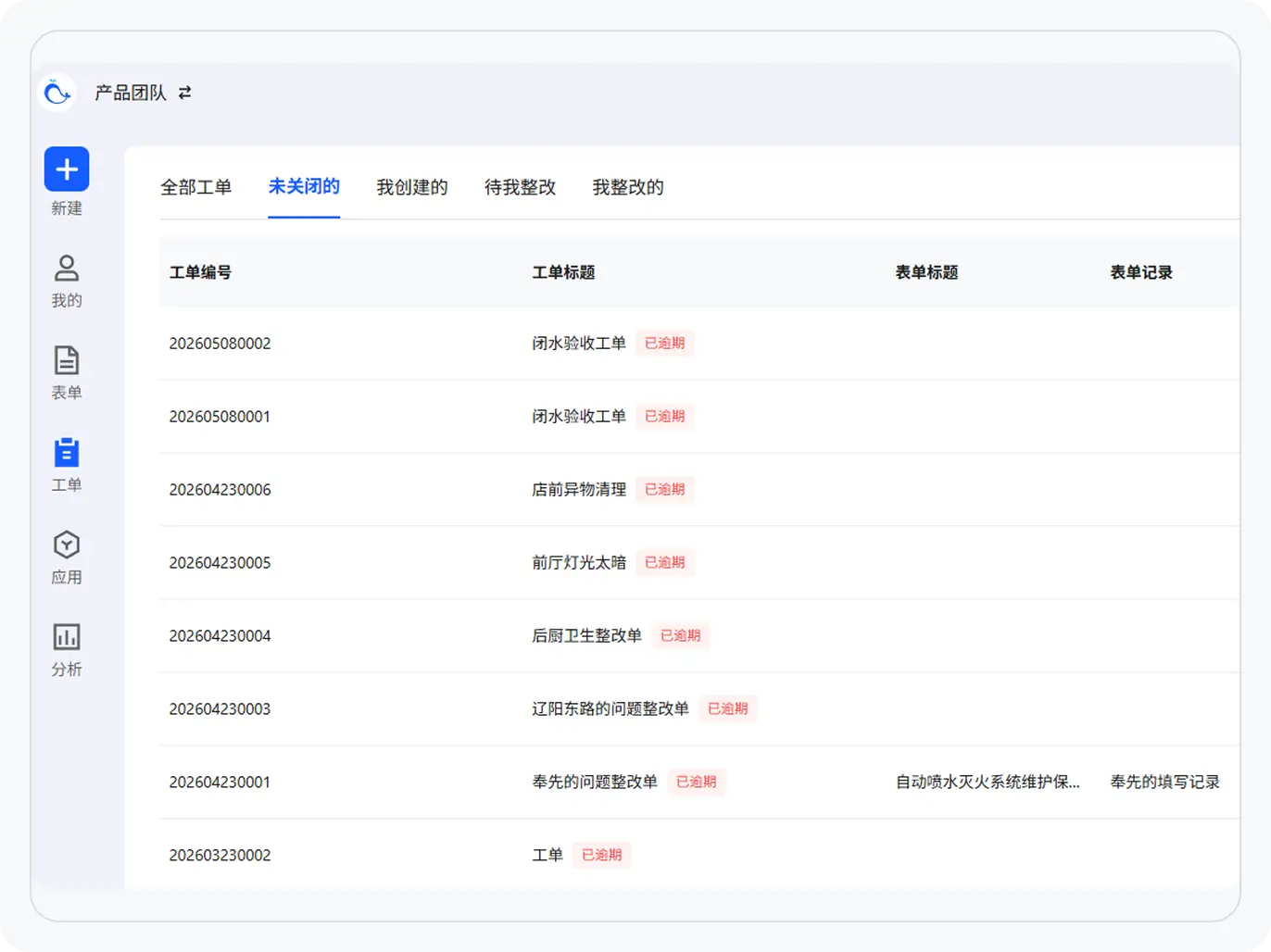
Task: Open work order 202605080001
Action: pyautogui.click(x=220, y=417)
